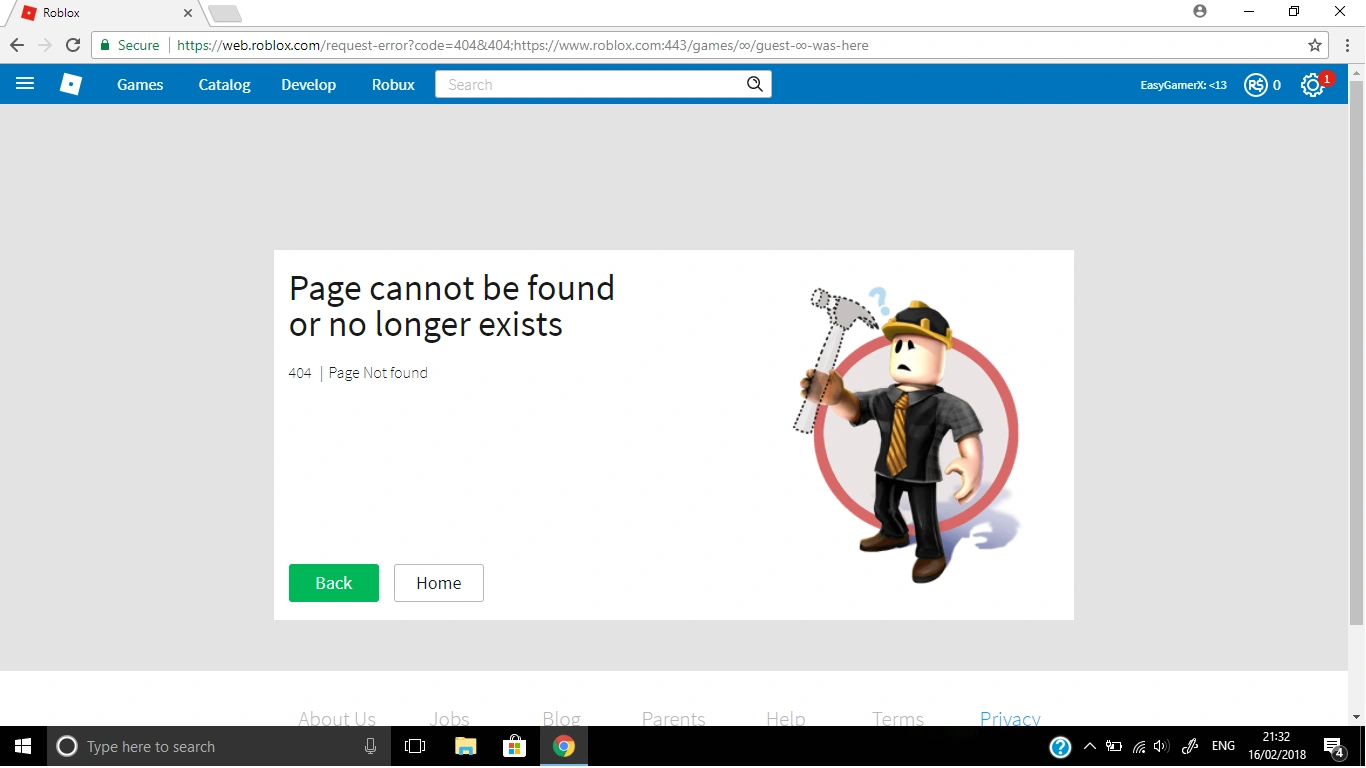Open Chrome from the taskbar
The image size is (1366, 768).
[563, 746]
